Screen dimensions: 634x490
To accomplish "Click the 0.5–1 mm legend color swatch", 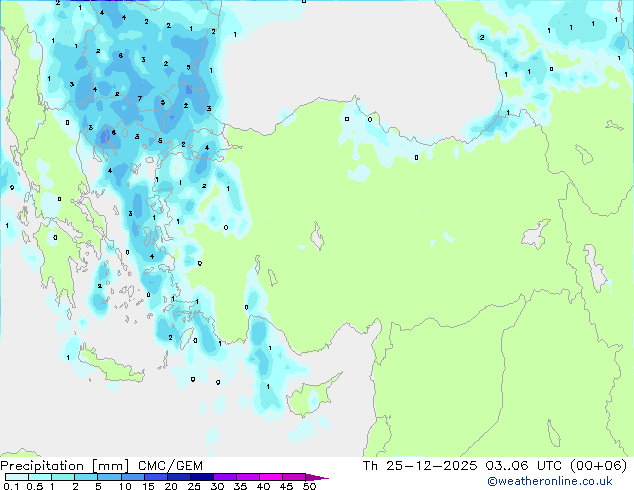I will tap(40, 477).
